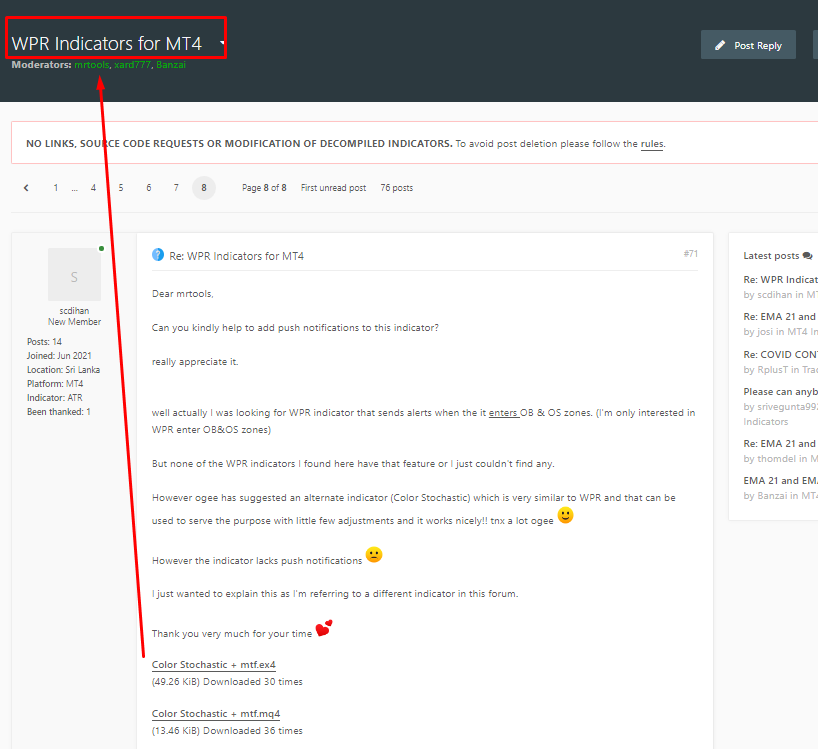Image resolution: width=818 pixels, height=749 pixels.
Task: Jump to page 5
Action: click(121, 188)
